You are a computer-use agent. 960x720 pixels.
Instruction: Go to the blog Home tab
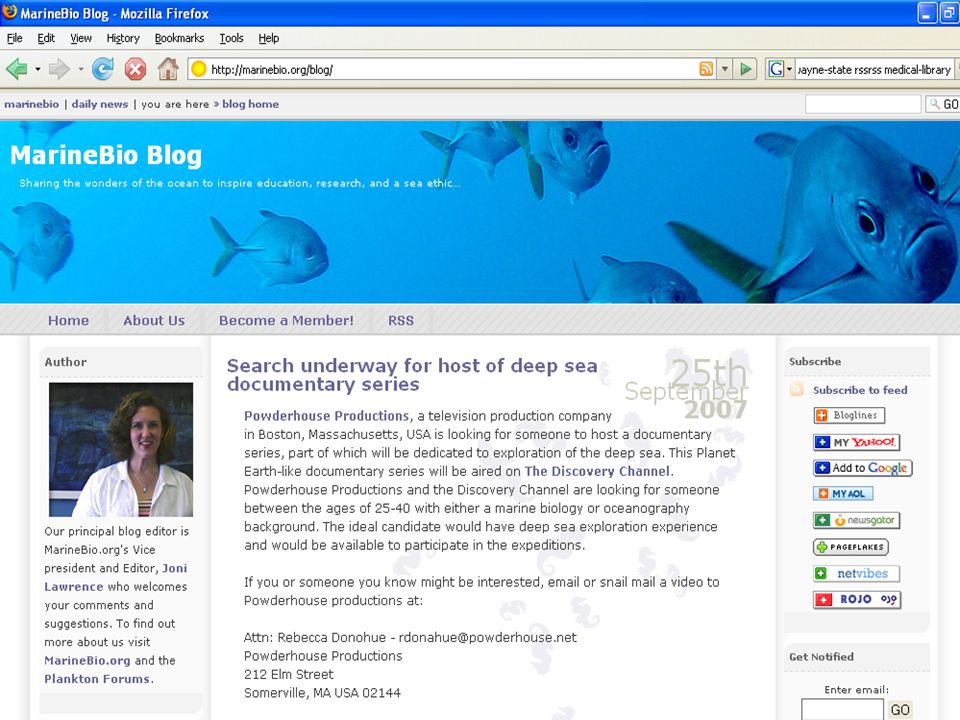(69, 320)
